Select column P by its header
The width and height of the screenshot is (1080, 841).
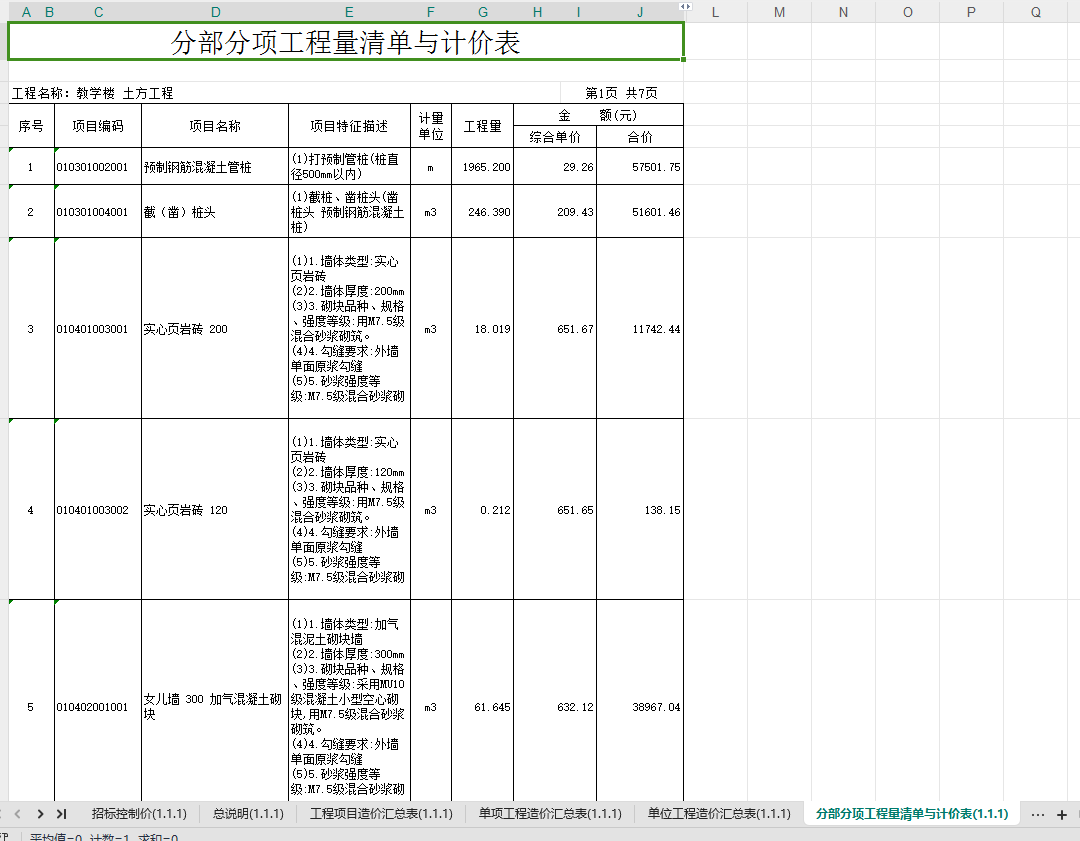coord(971,12)
